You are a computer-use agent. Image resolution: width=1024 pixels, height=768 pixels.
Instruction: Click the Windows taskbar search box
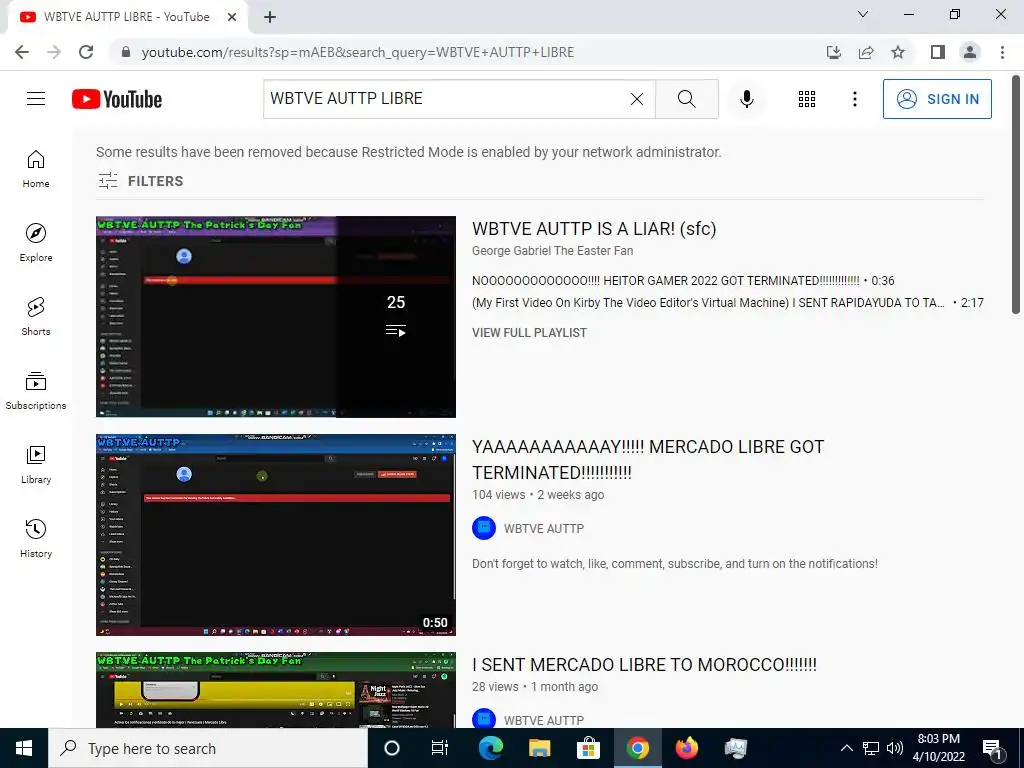click(x=208, y=748)
